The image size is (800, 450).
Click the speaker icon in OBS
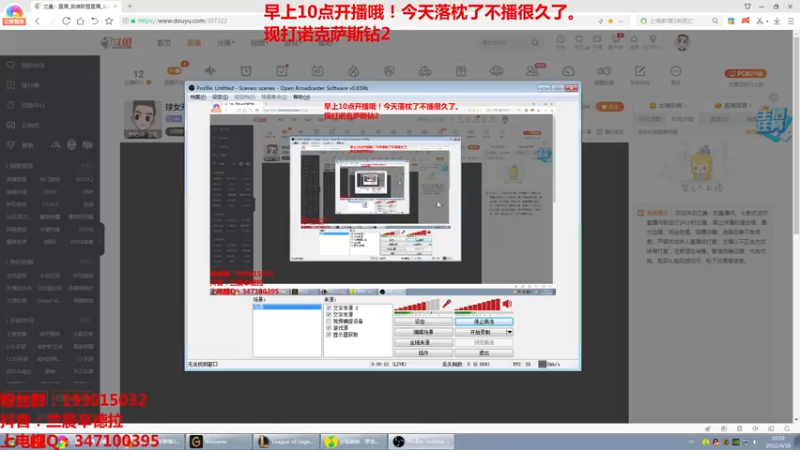pos(507,304)
